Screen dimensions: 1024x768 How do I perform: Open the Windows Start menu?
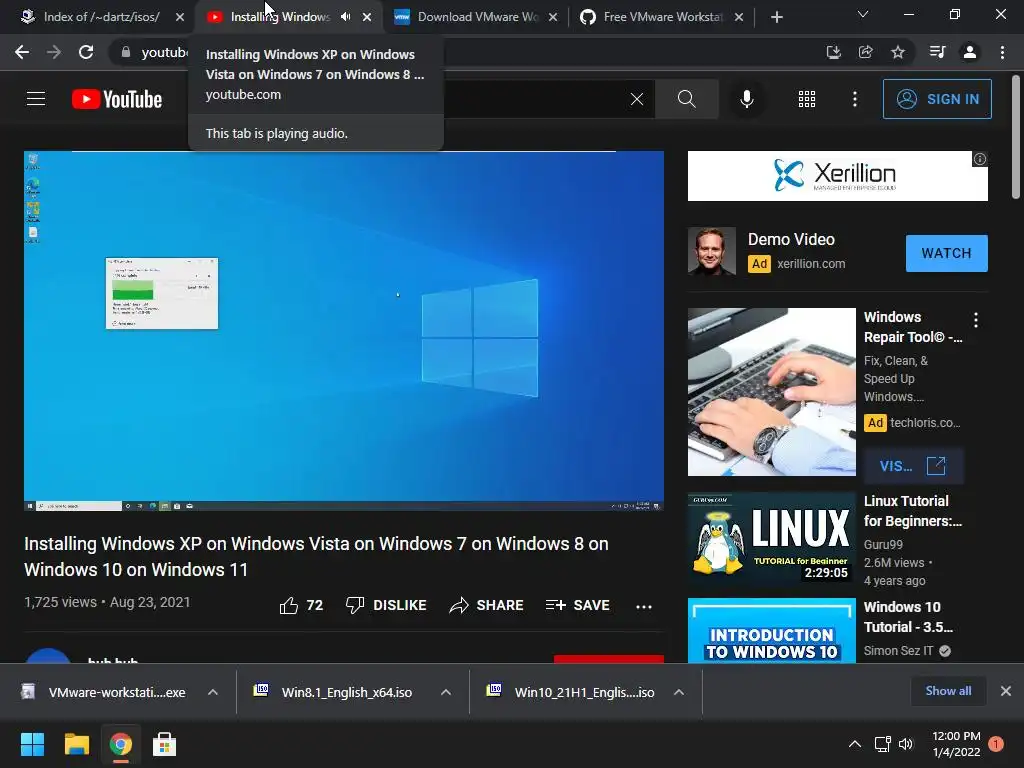[32, 744]
